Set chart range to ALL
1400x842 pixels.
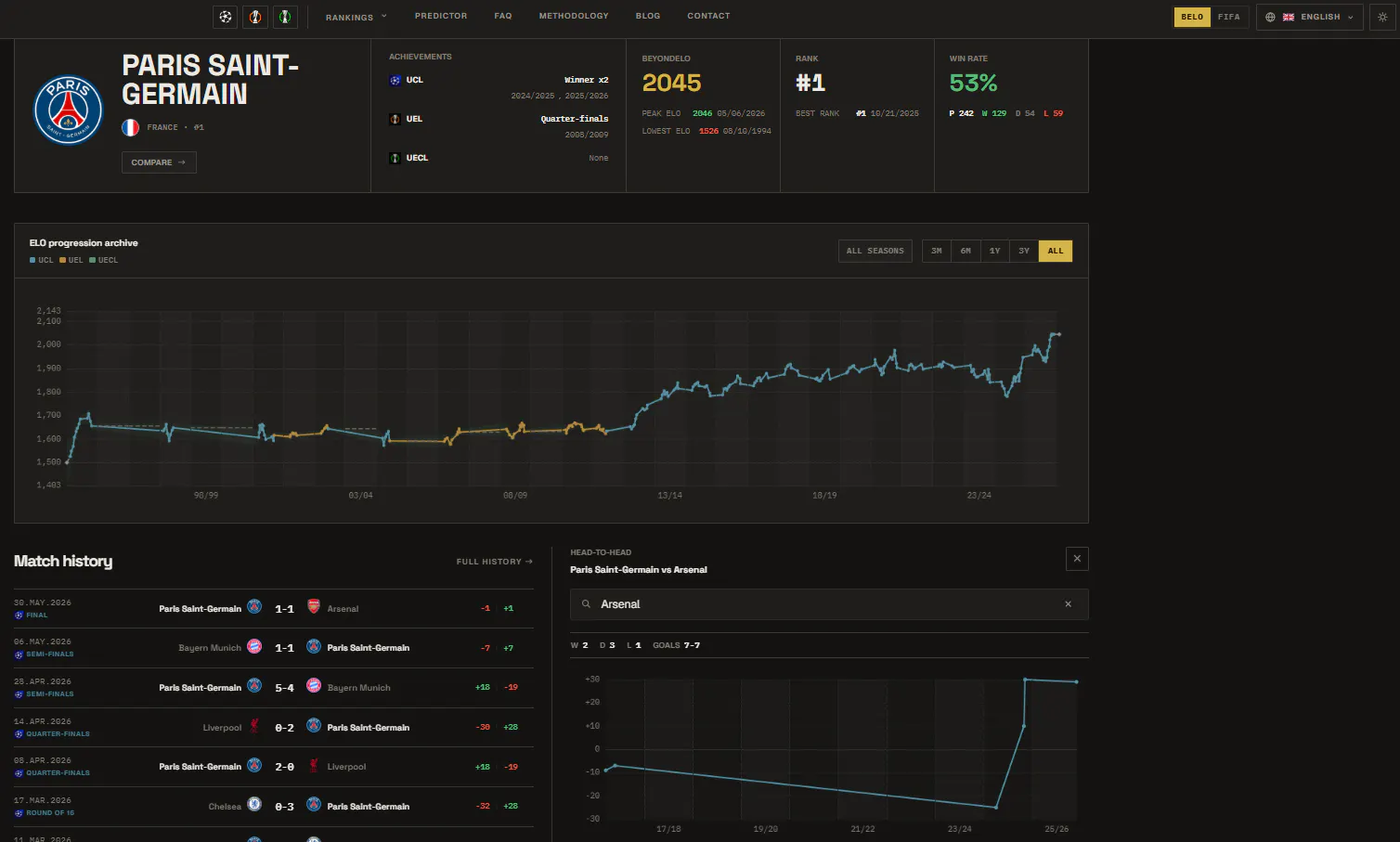1056,251
